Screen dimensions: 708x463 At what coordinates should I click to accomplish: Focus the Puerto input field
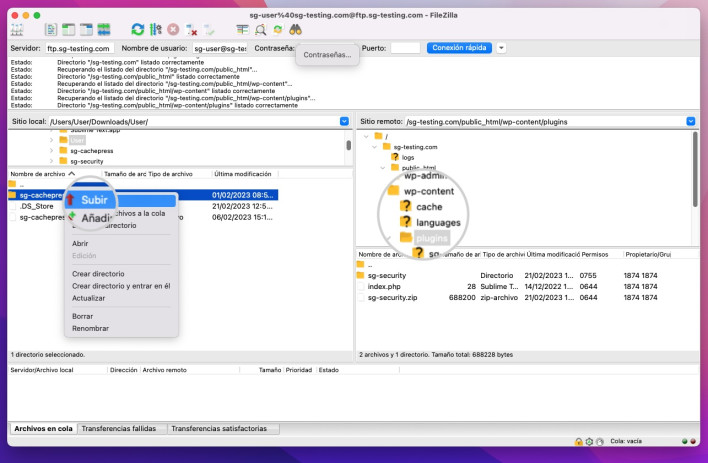[x=405, y=48]
